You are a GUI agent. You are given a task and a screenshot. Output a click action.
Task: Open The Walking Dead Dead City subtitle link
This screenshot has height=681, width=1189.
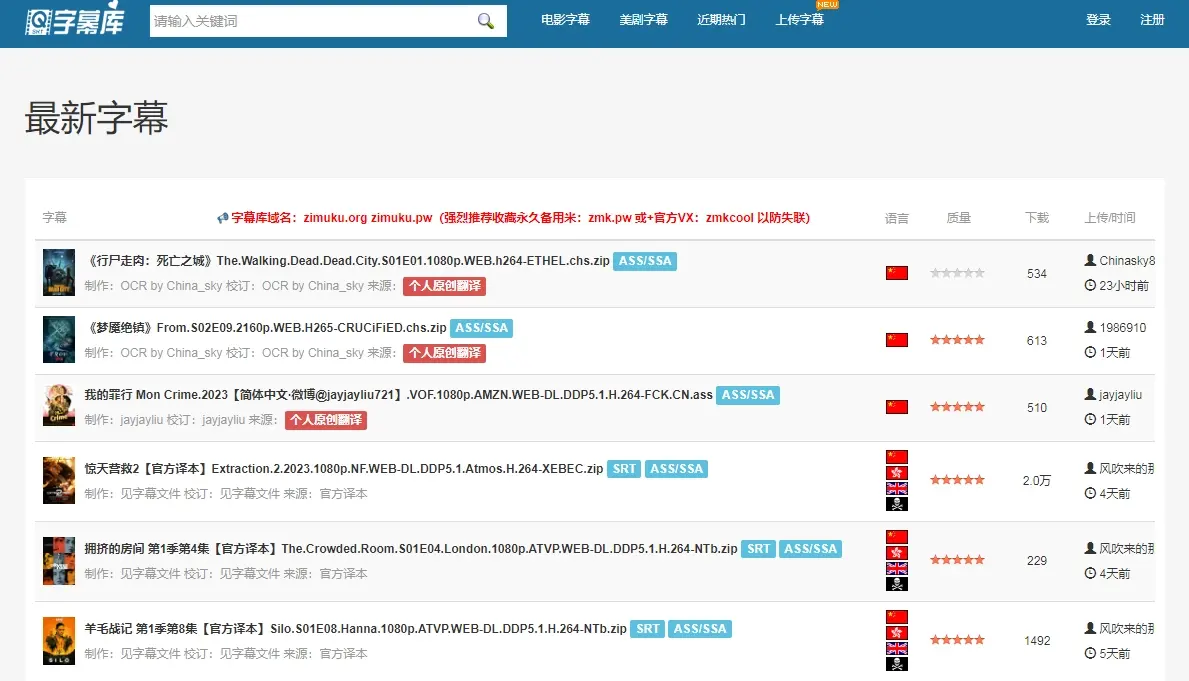tap(348, 261)
